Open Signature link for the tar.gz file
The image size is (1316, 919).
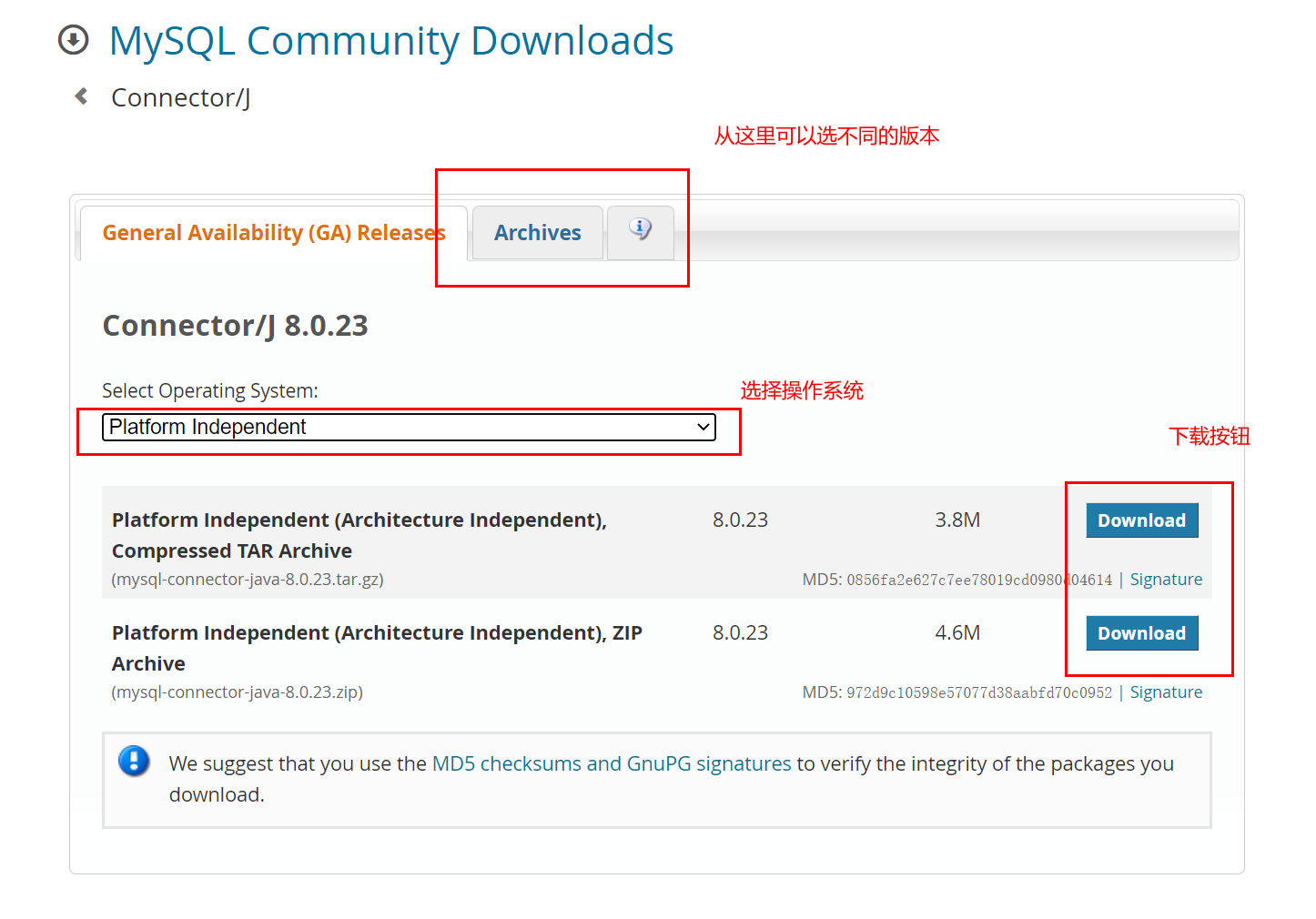[1166, 580]
